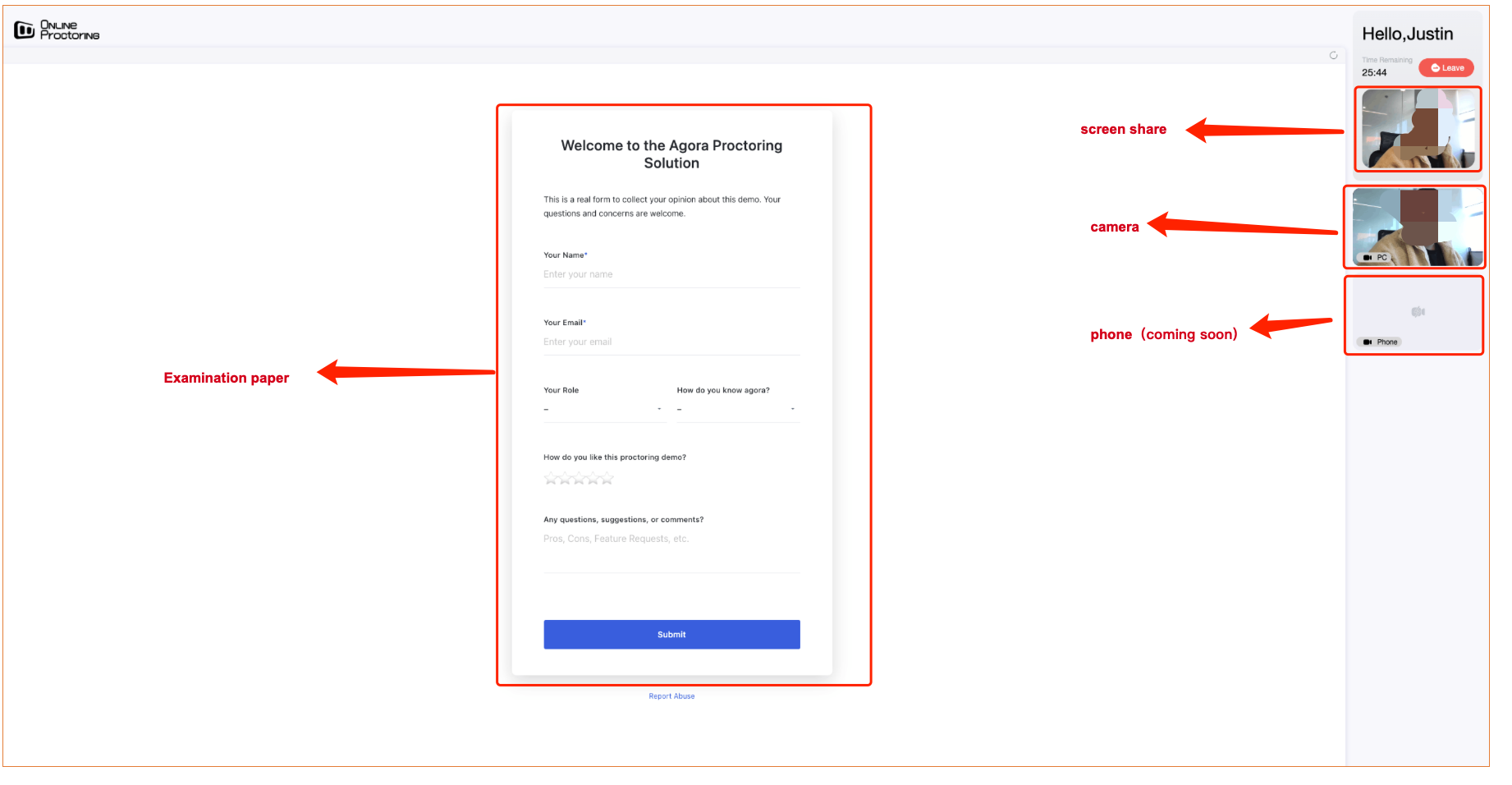Focus the Your Name input field

pos(671,275)
